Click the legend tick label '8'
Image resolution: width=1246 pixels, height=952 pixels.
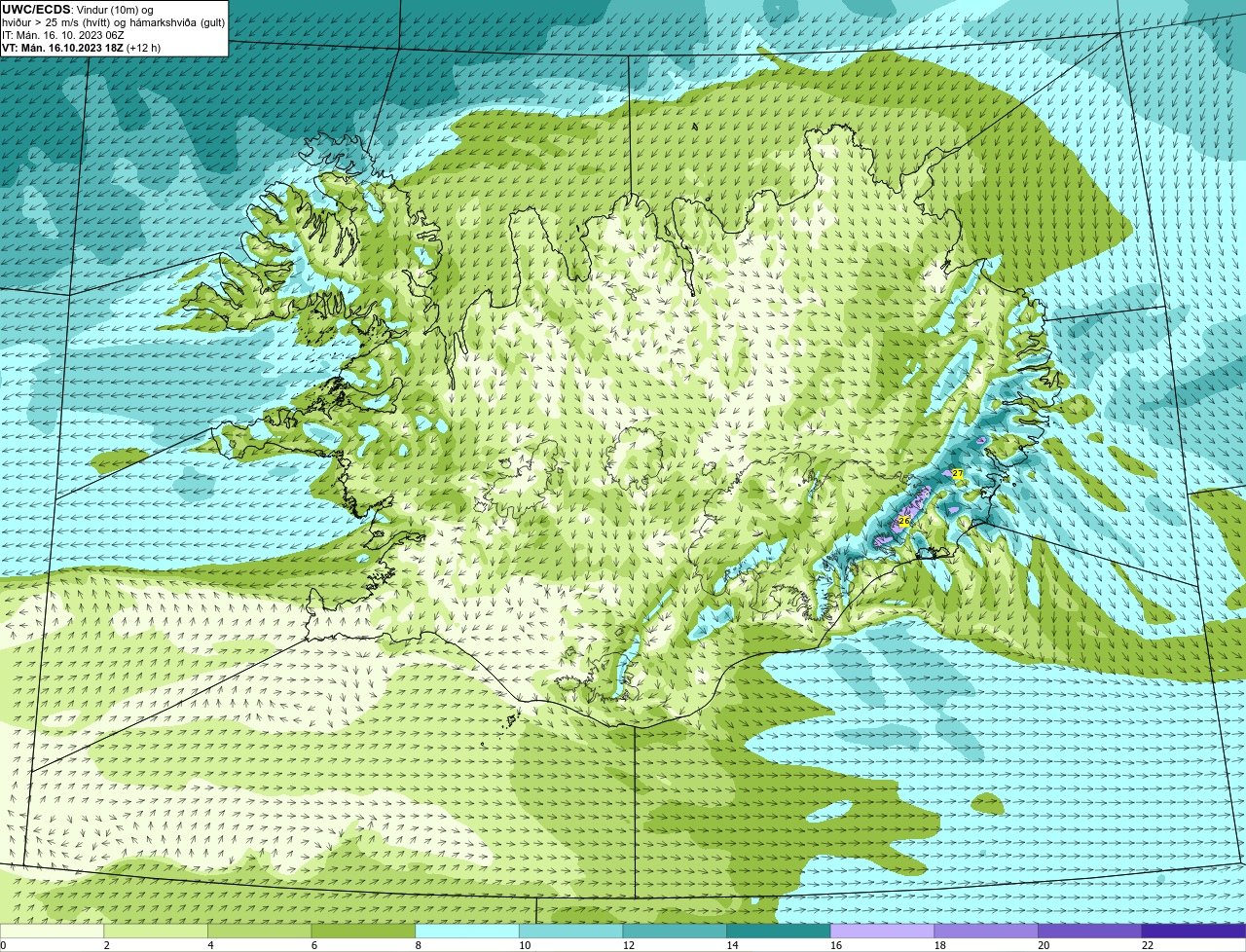(x=418, y=945)
